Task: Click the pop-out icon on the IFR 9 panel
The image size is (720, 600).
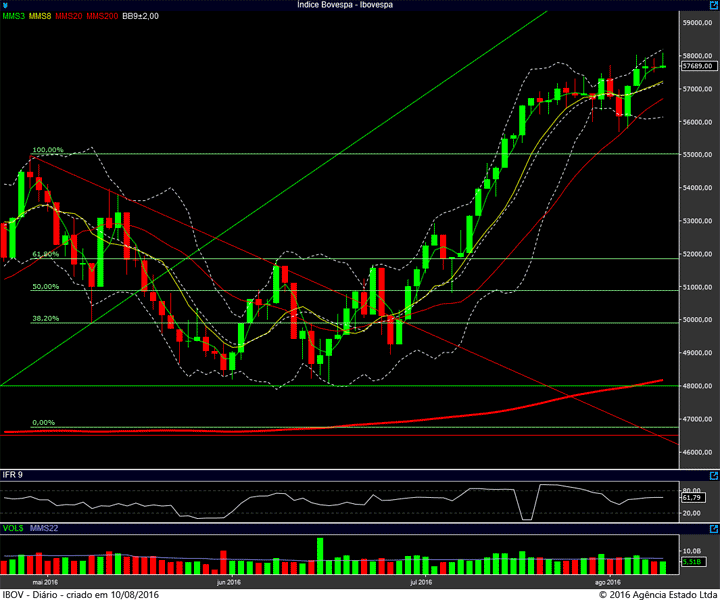Action: pos(714,476)
